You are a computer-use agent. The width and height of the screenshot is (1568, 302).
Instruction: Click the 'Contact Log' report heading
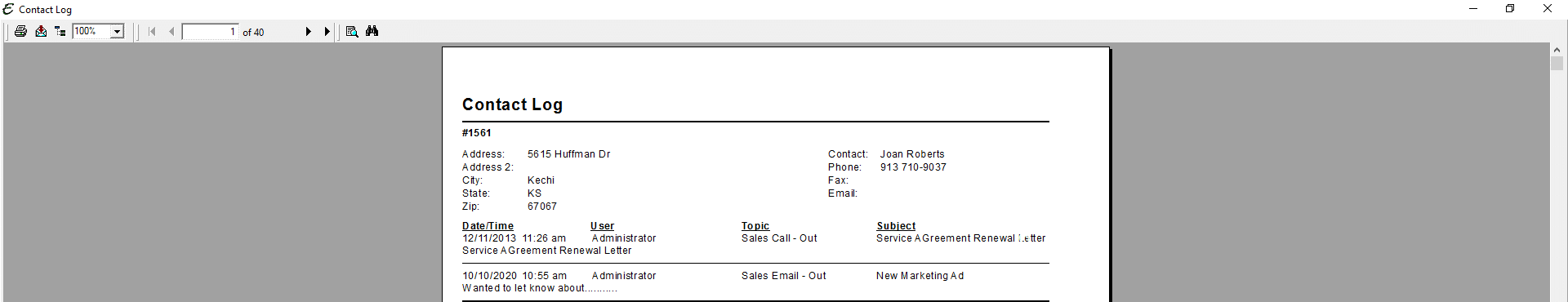(x=512, y=104)
